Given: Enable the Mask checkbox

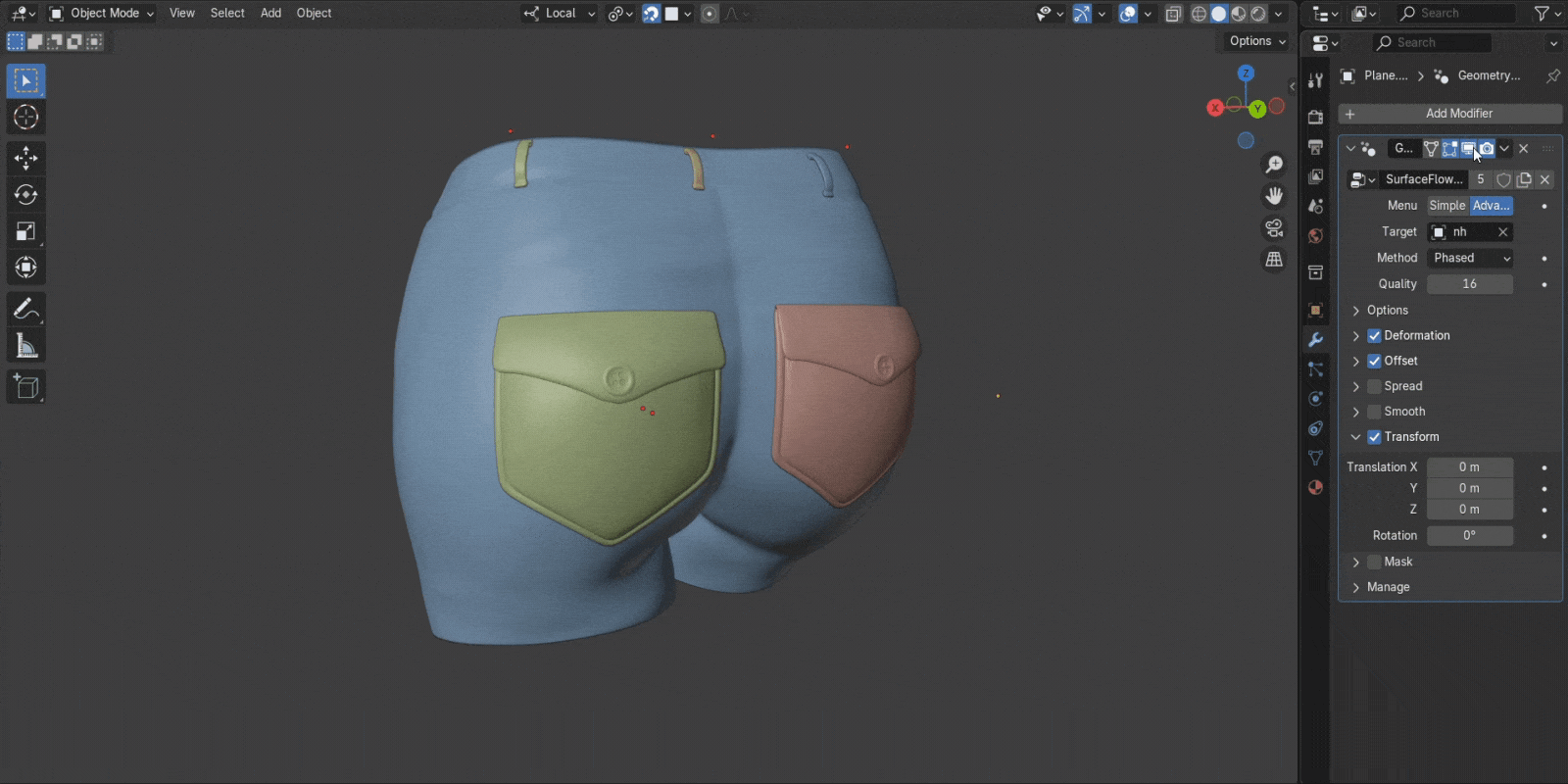Looking at the screenshot, I should 1374,562.
